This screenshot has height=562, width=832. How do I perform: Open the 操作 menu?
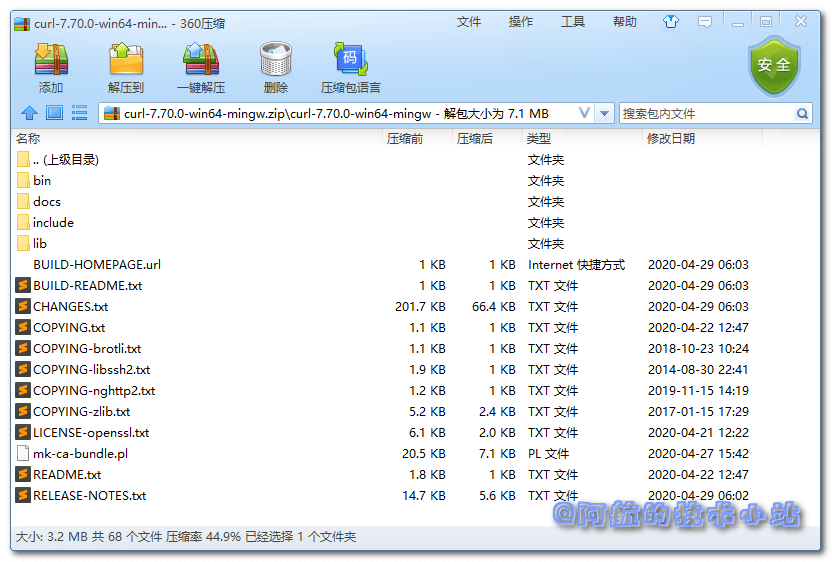click(521, 22)
